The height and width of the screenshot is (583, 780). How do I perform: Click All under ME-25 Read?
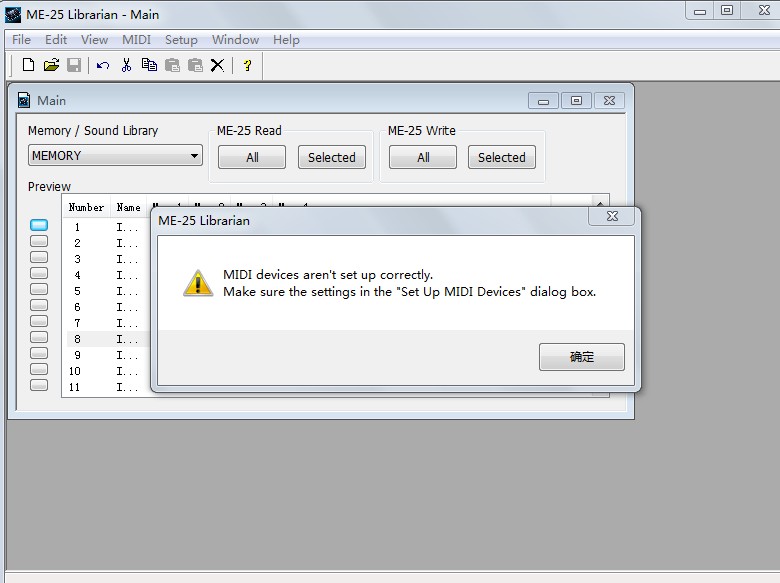tap(252, 157)
